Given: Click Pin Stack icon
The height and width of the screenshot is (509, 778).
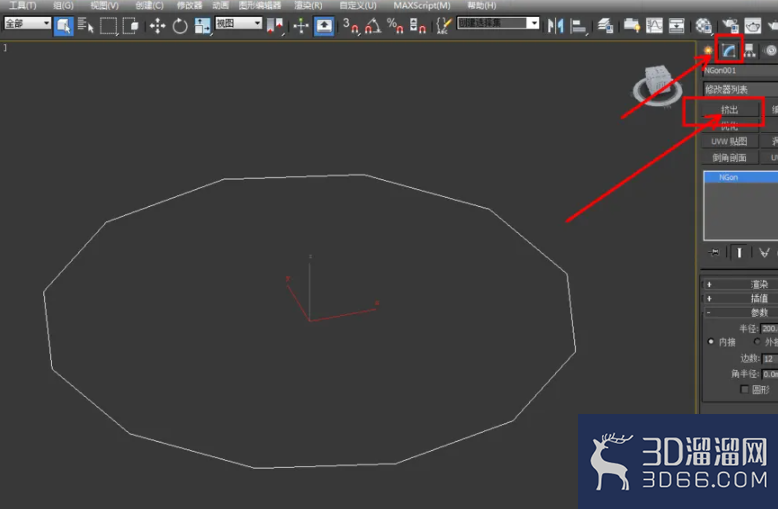Looking at the screenshot, I should pos(714,253).
